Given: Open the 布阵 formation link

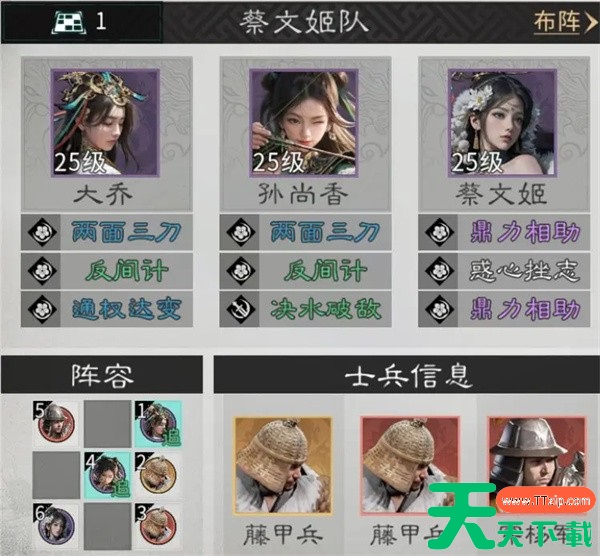Looking at the screenshot, I should click(x=557, y=22).
